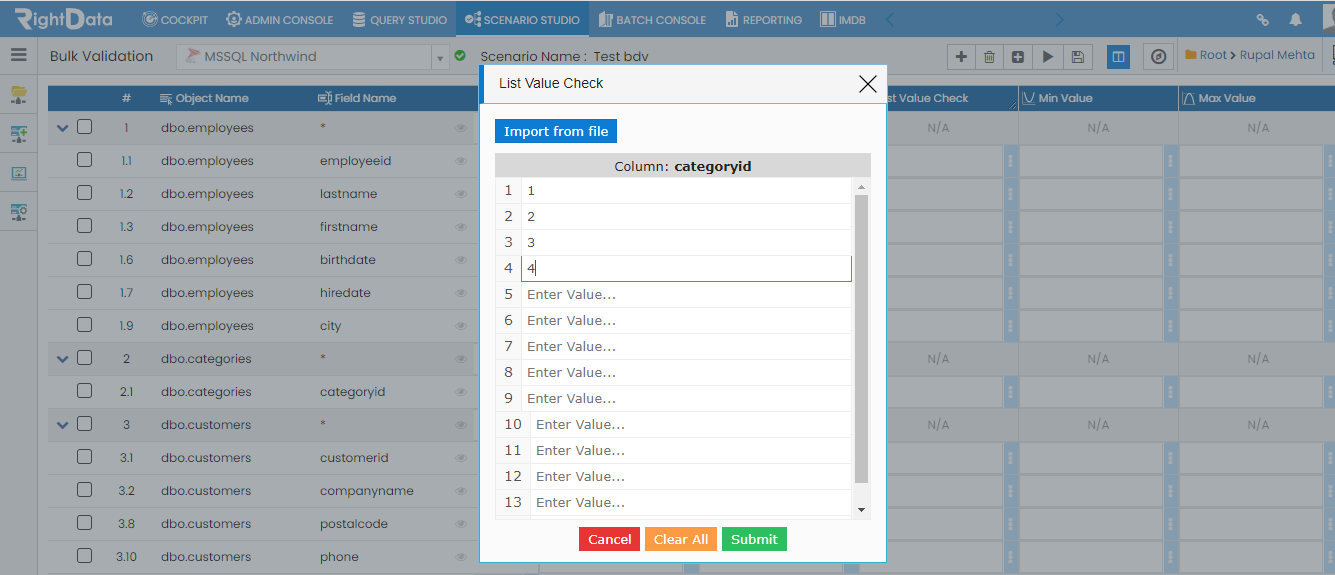The width and height of the screenshot is (1335, 575).
Task: Click the row 5 Enter Value field
Action: coord(686,294)
